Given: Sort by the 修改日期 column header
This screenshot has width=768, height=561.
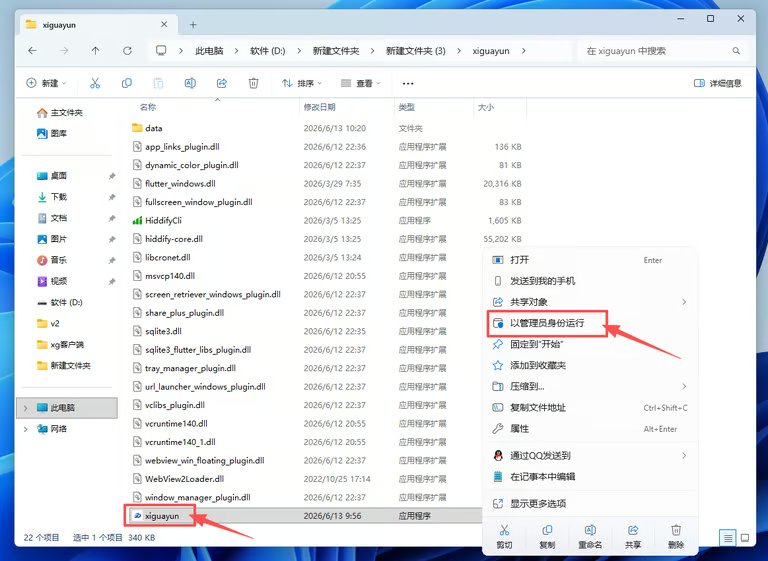Looking at the screenshot, I should 320,107.
